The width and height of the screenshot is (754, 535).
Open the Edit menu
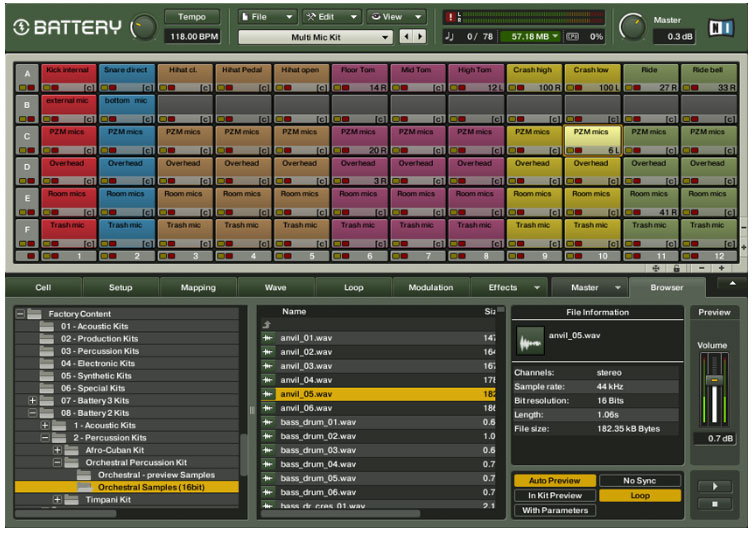332,17
